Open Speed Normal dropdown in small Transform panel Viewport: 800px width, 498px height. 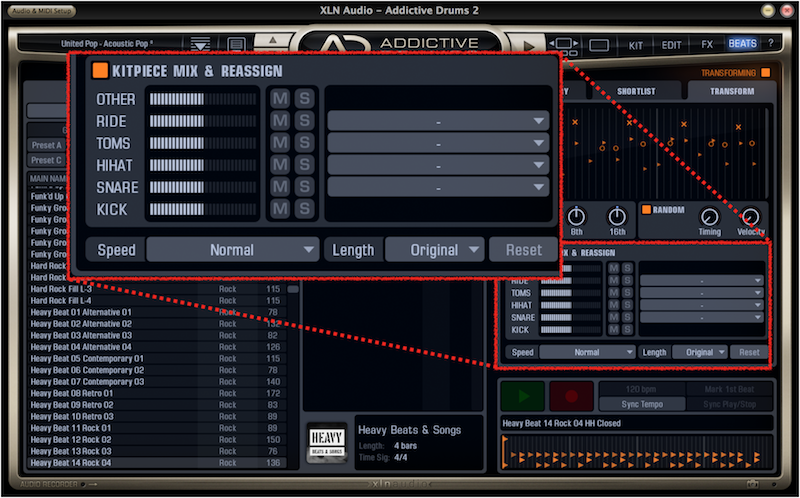click(x=587, y=352)
